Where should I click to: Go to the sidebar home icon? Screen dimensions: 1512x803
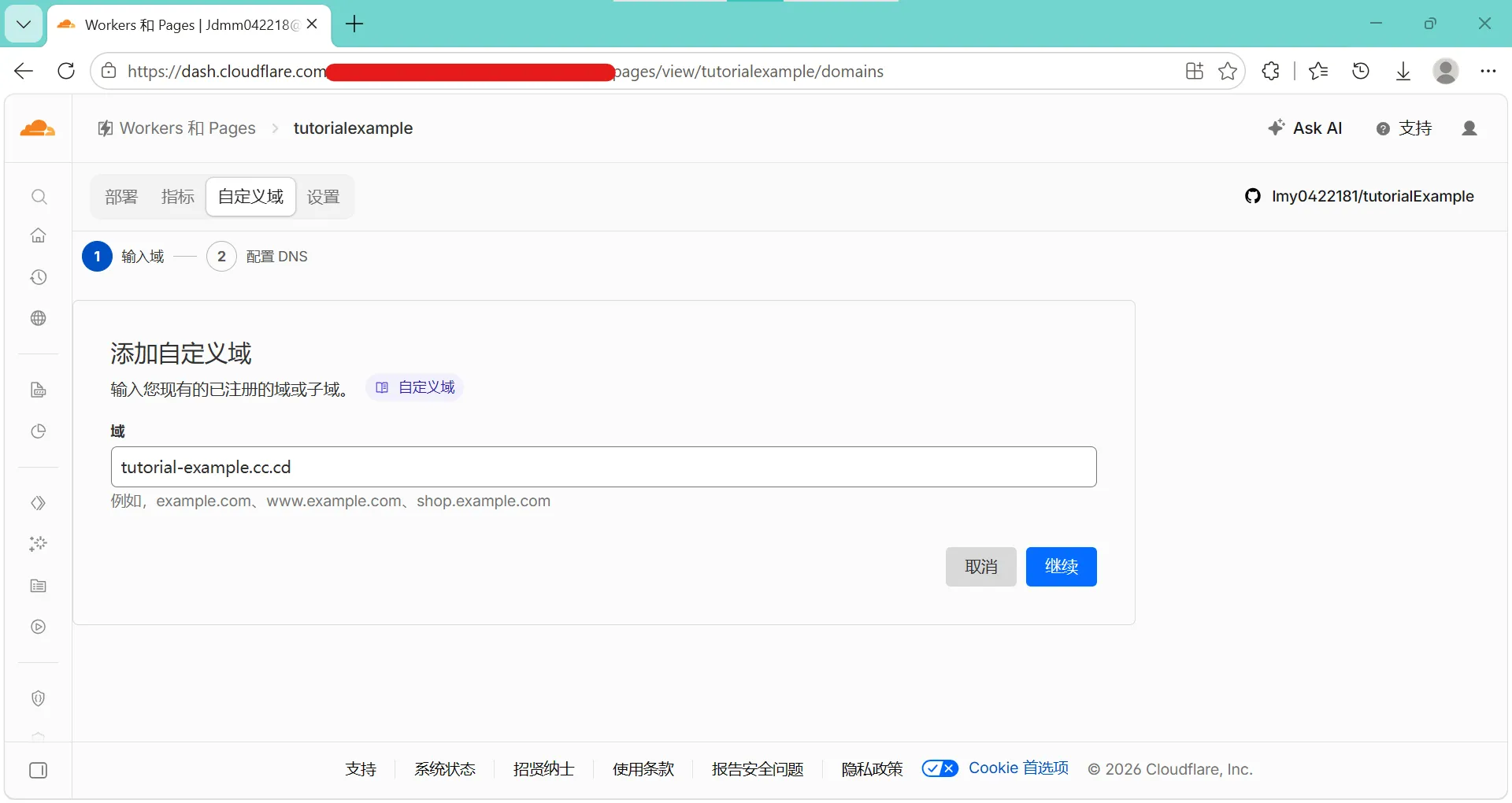pos(39,235)
